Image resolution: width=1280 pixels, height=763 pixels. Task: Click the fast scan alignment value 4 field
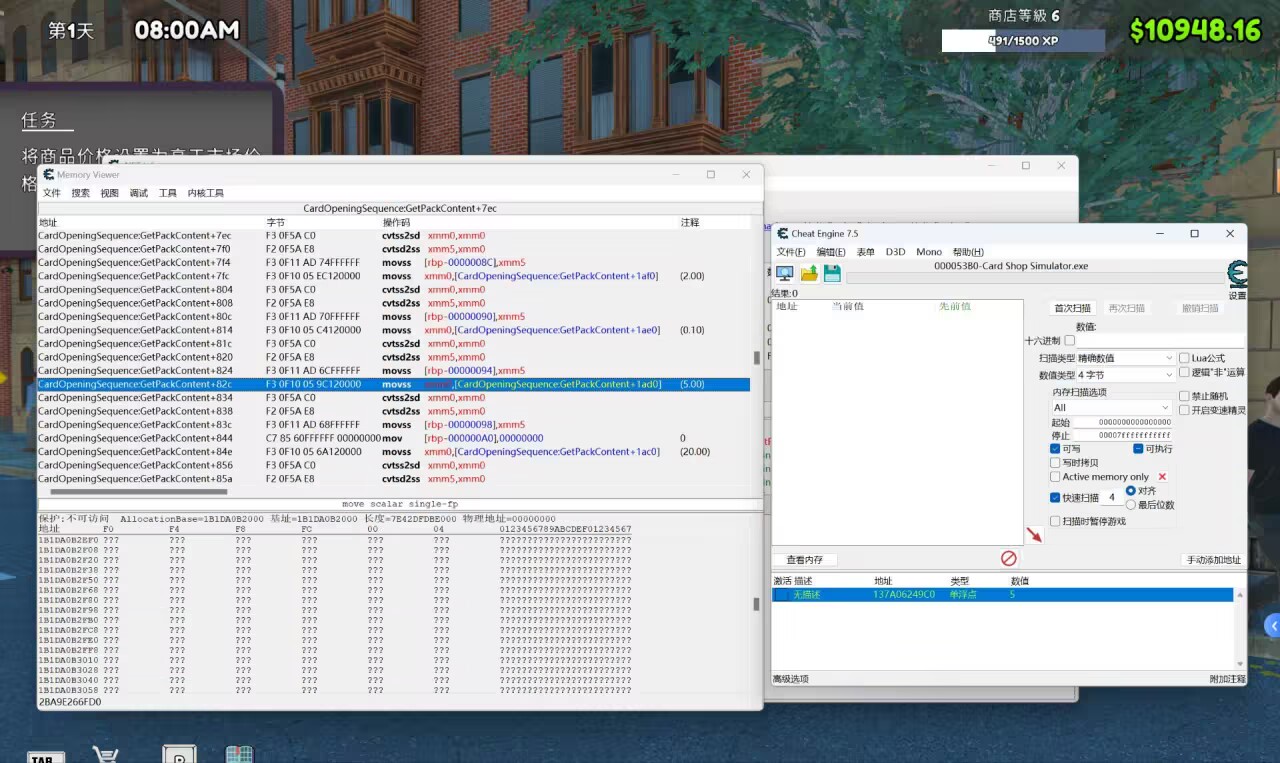click(x=1111, y=497)
